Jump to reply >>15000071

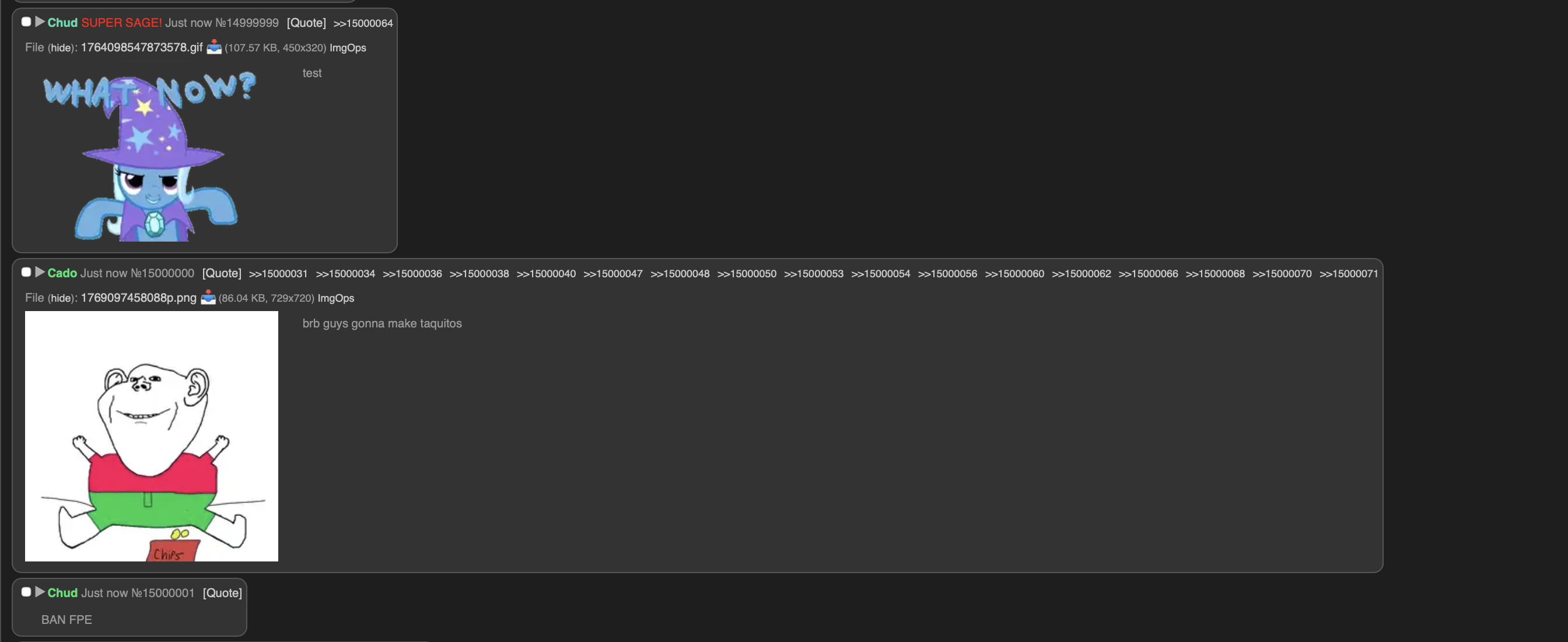point(1348,274)
